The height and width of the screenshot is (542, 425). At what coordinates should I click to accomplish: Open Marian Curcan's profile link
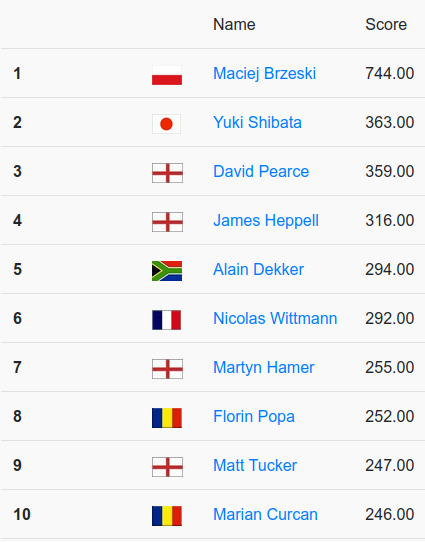[265, 514]
